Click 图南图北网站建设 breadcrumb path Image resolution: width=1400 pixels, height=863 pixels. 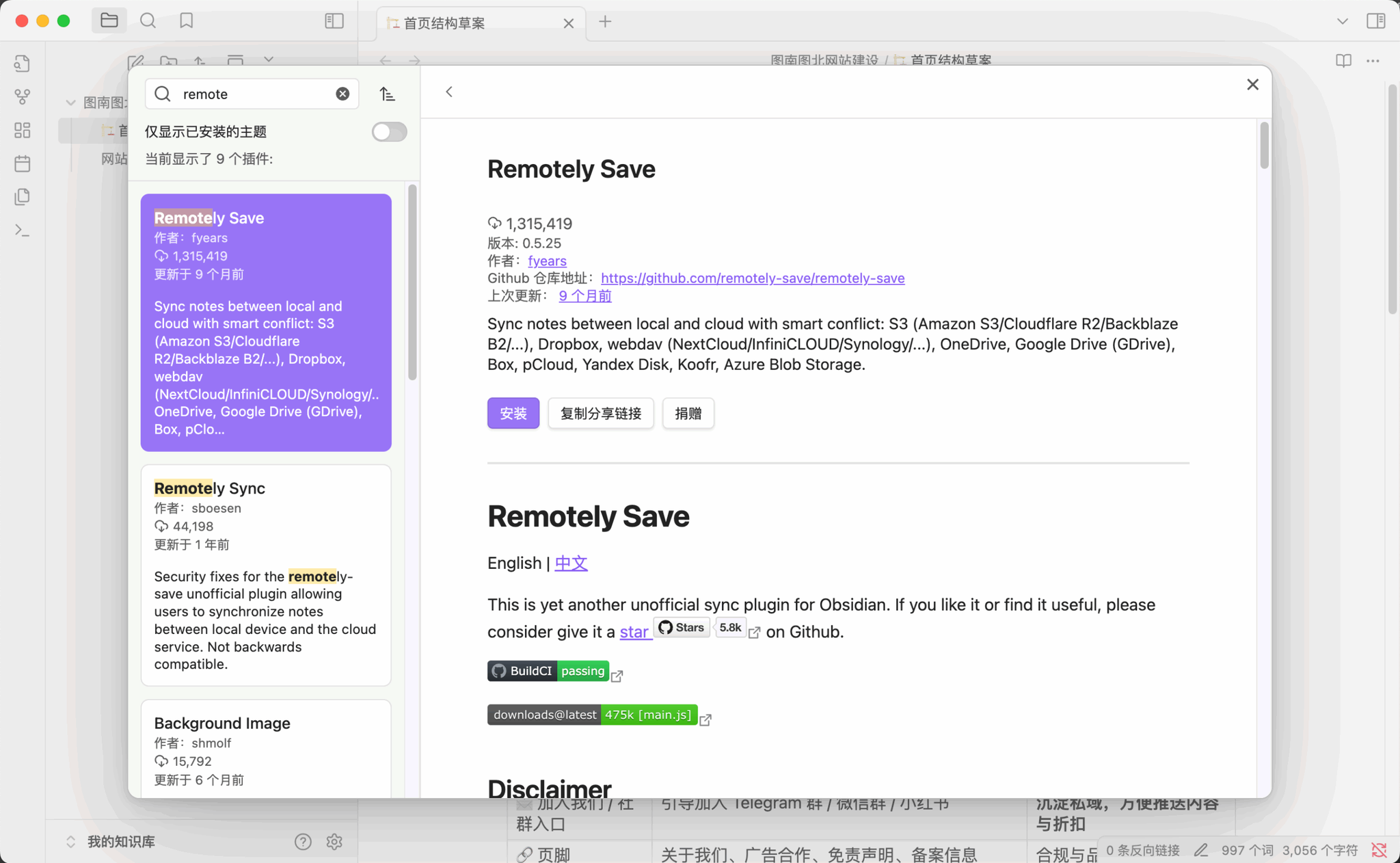tap(824, 60)
